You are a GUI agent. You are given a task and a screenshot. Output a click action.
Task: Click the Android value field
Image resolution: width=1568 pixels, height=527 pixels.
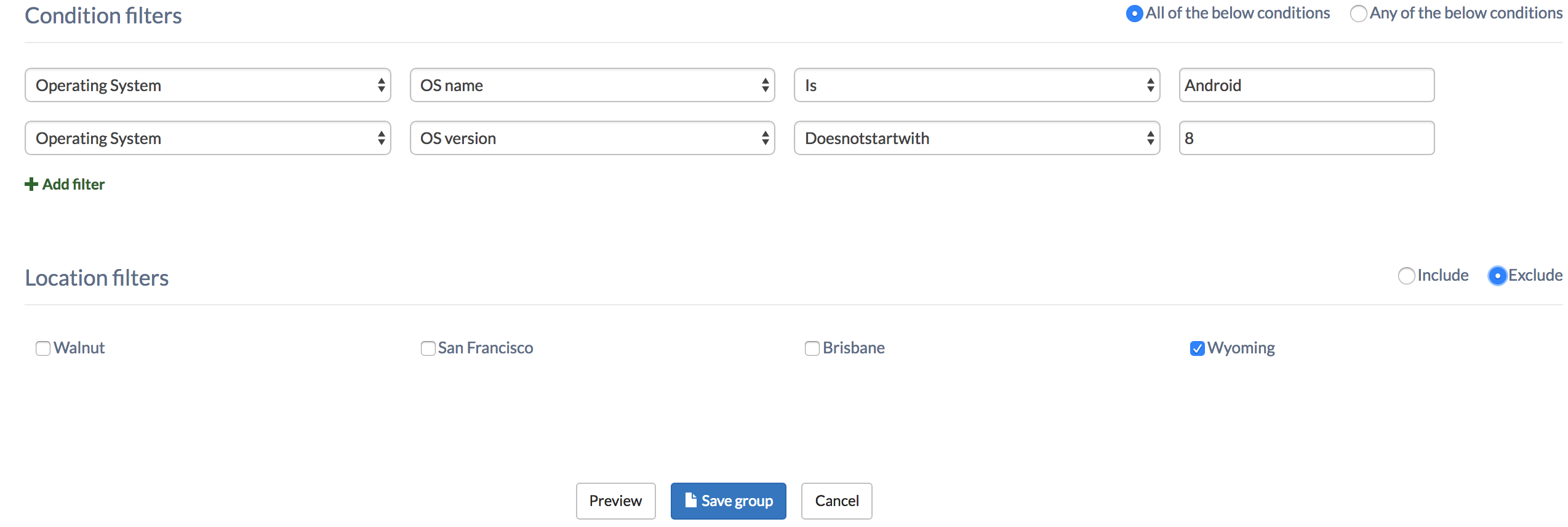[x=1306, y=85]
